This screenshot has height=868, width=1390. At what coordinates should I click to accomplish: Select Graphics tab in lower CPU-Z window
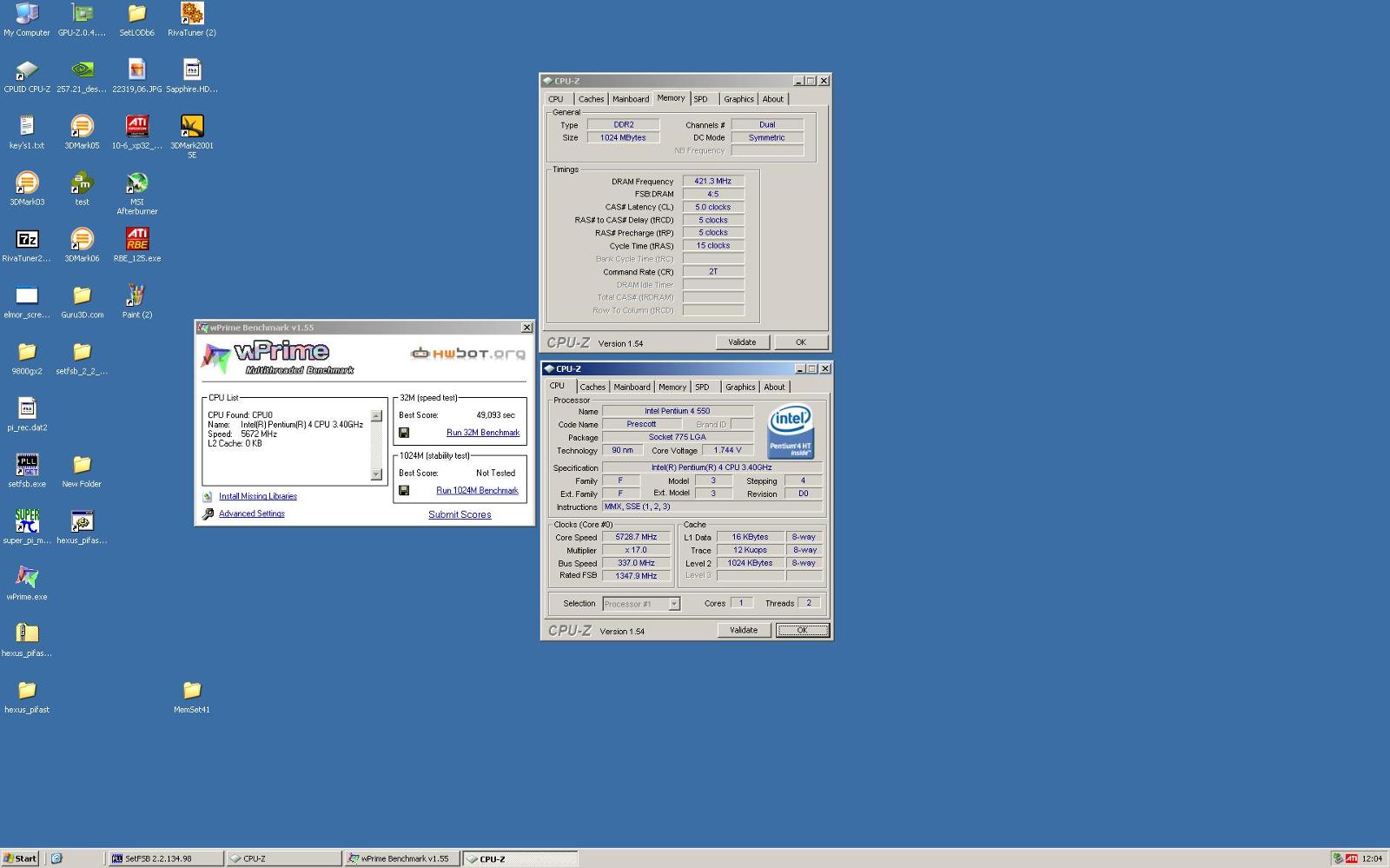740,388
